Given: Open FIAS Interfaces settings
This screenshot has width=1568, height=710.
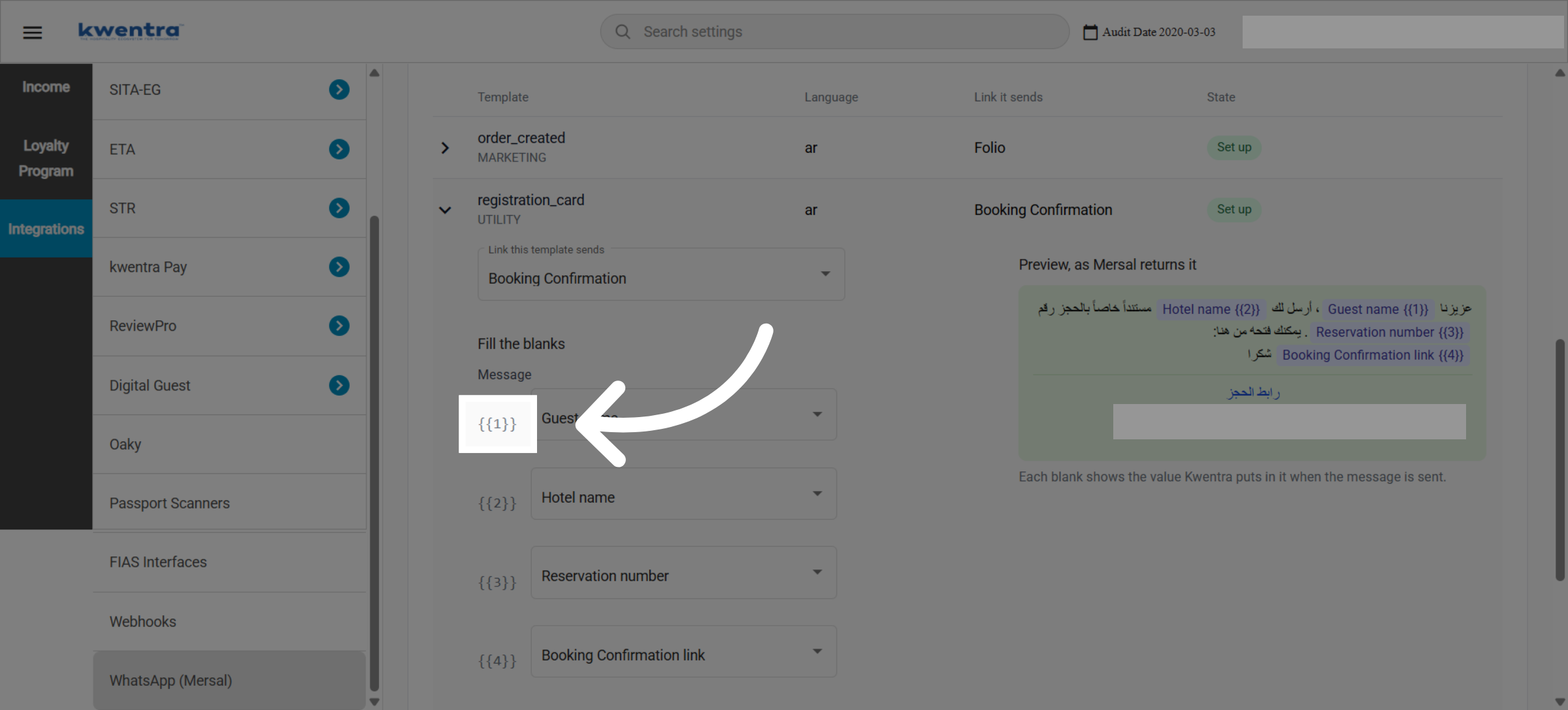Looking at the screenshot, I should click(229, 562).
